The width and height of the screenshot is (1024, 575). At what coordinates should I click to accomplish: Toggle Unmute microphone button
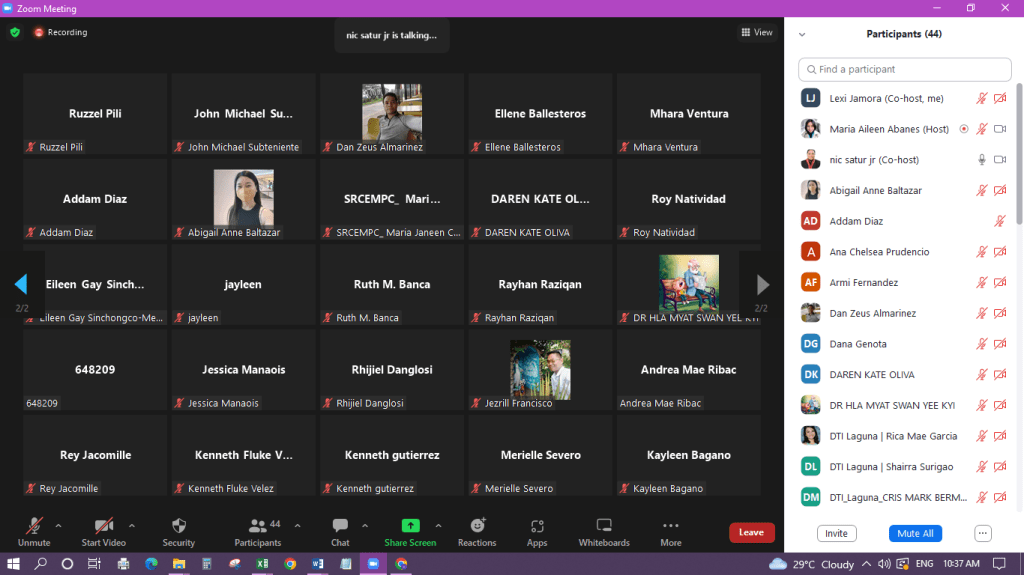pyautogui.click(x=34, y=526)
